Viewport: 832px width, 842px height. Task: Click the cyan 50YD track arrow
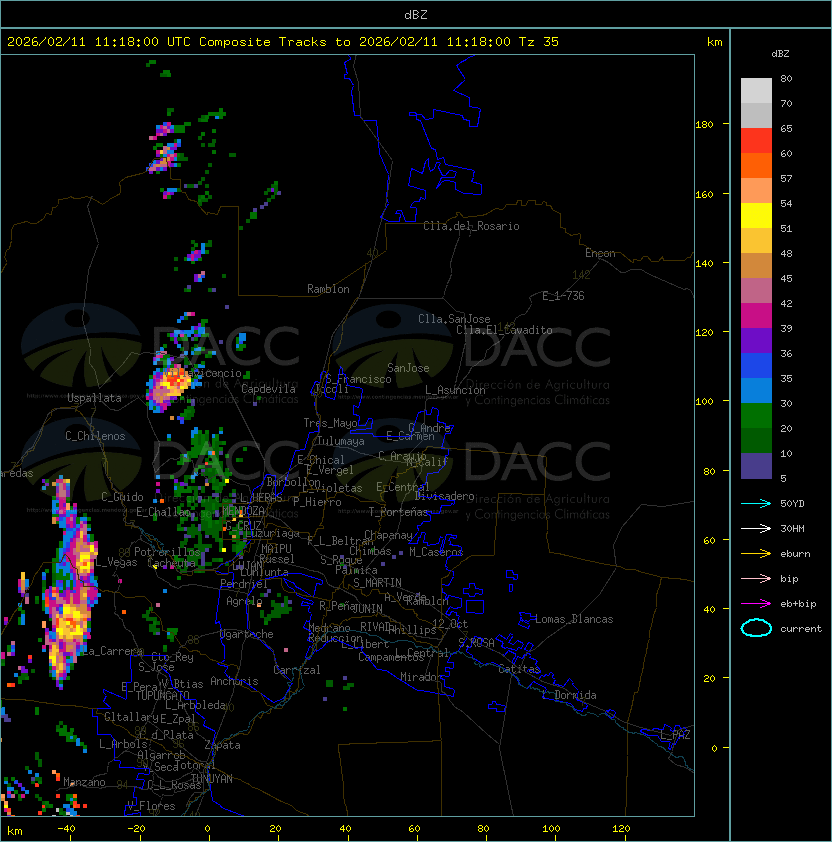[x=756, y=503]
